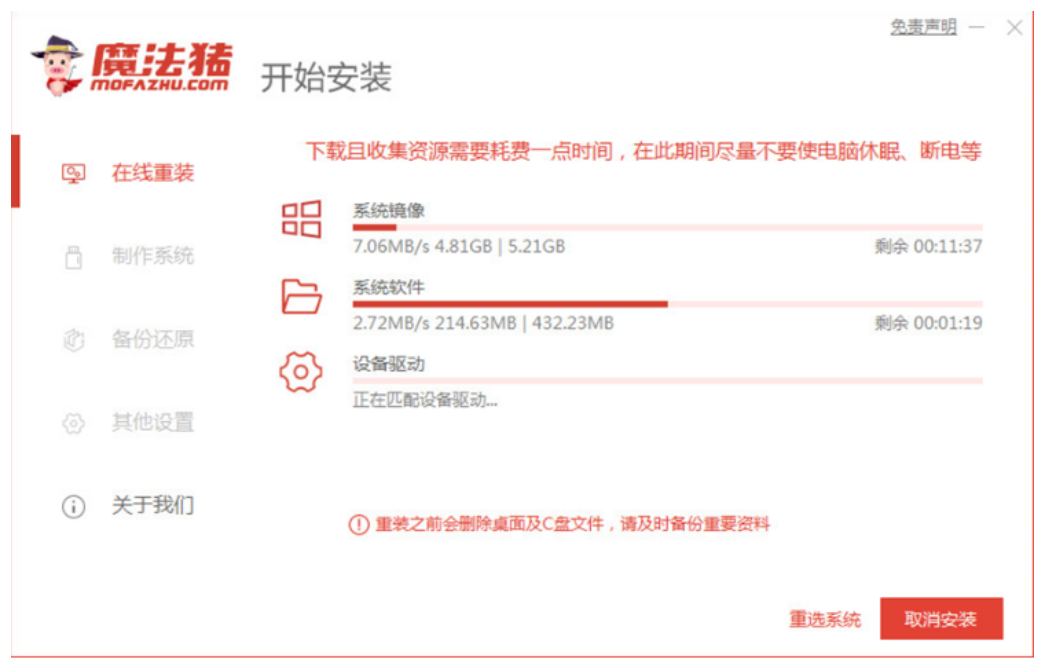Image resolution: width=1042 pixels, height=667 pixels.
Task: Click the online reinstall monitor icon
Action: [x=73, y=174]
